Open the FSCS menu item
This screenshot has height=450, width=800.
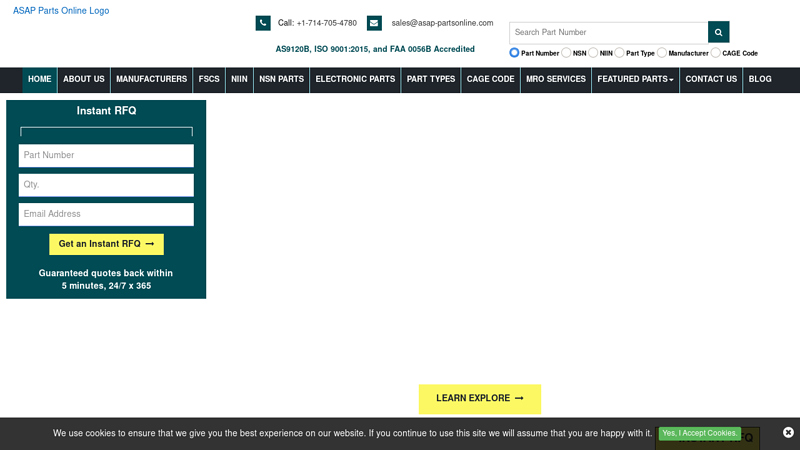click(x=209, y=80)
